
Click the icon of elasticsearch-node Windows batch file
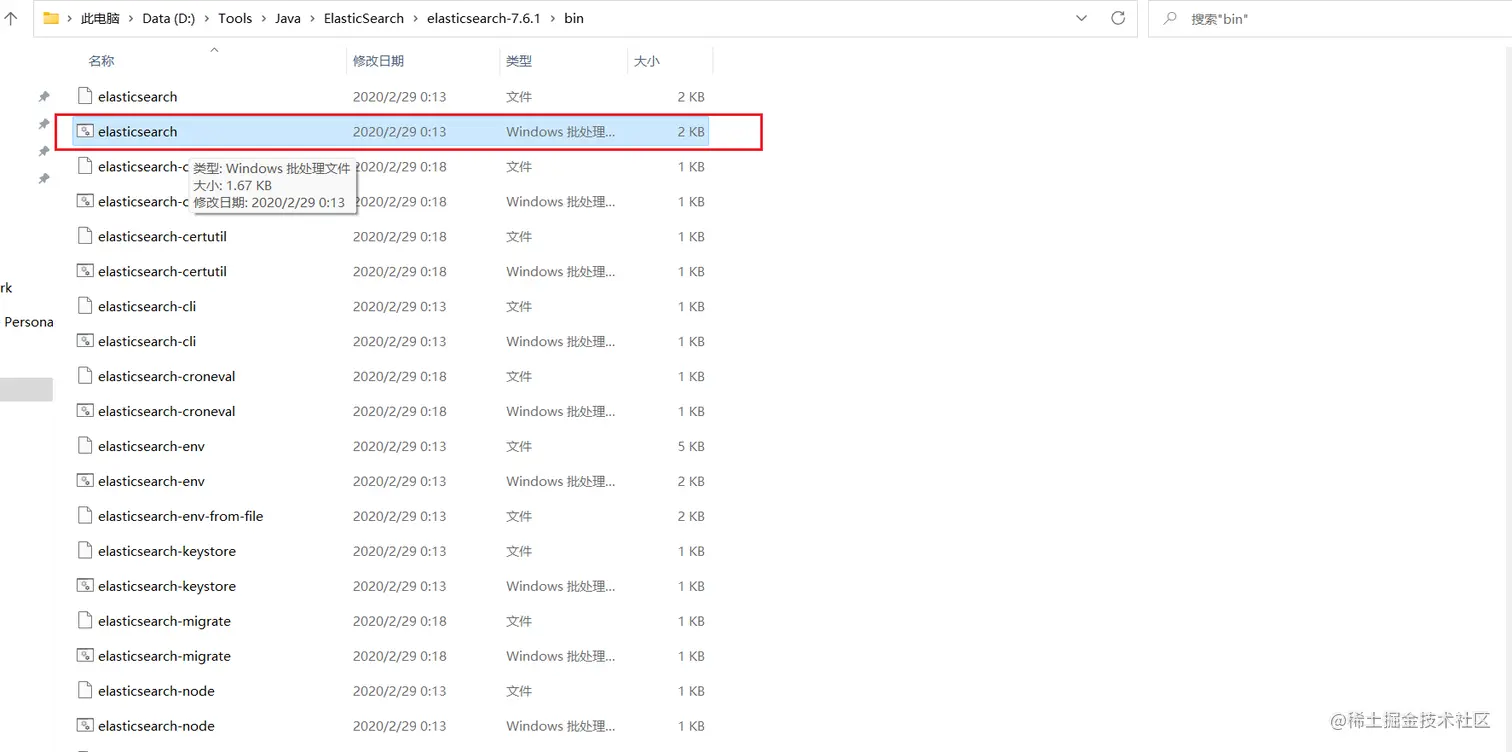(85, 726)
